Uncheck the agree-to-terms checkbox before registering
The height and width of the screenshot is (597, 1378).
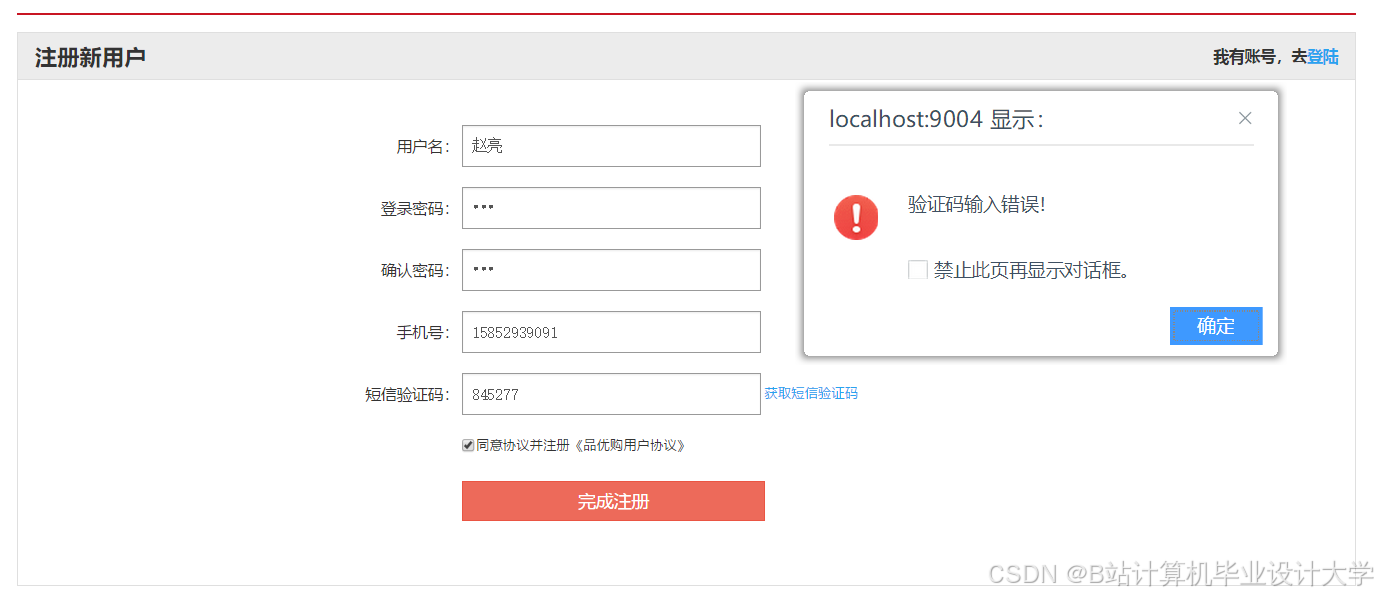coord(467,445)
